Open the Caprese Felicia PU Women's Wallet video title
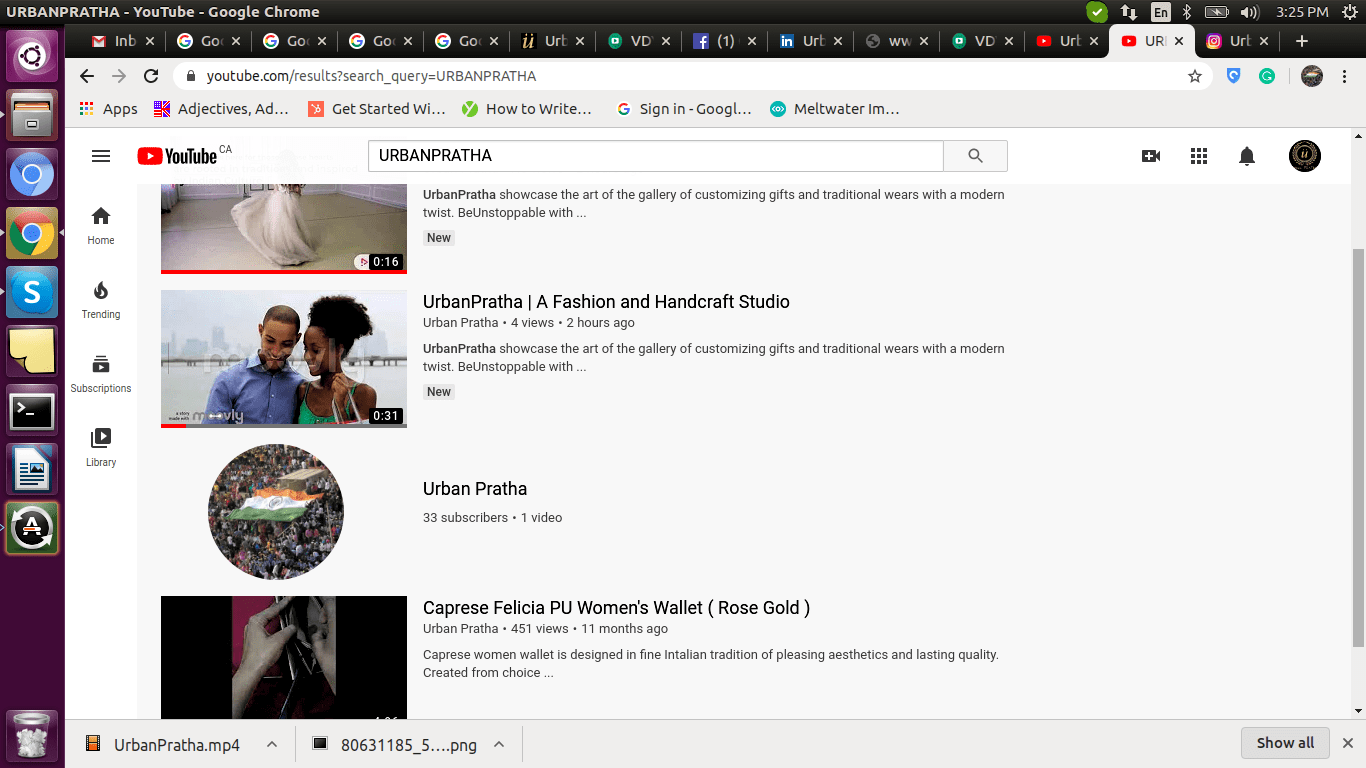Screen dimensions: 1366x768 coord(616,607)
